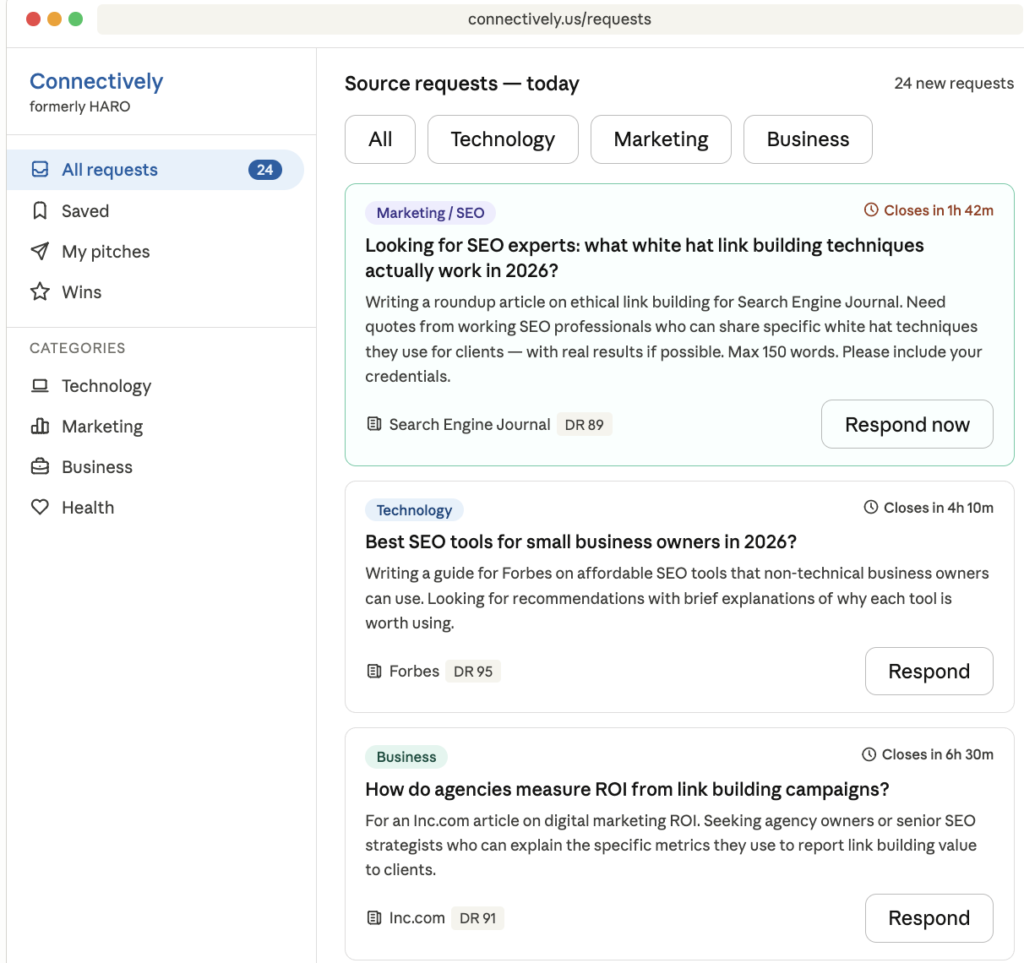Click Respond on the Inc.com request
This screenshot has width=1024, height=963.
(929, 918)
